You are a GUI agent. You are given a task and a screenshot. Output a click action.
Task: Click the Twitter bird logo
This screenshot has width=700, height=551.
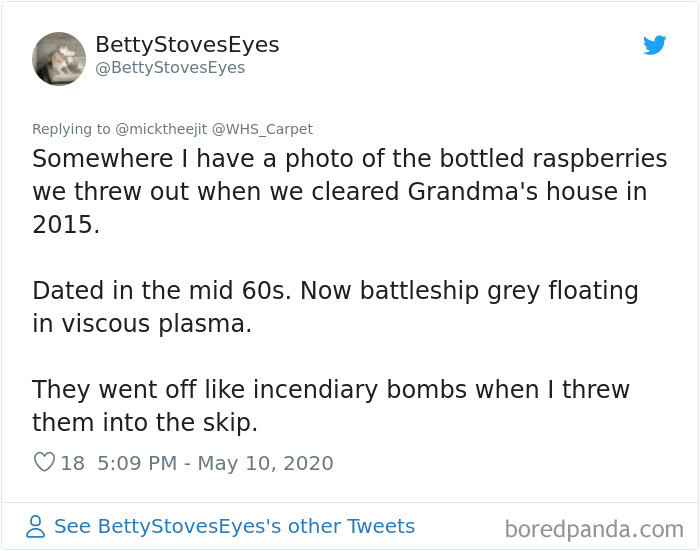(655, 45)
